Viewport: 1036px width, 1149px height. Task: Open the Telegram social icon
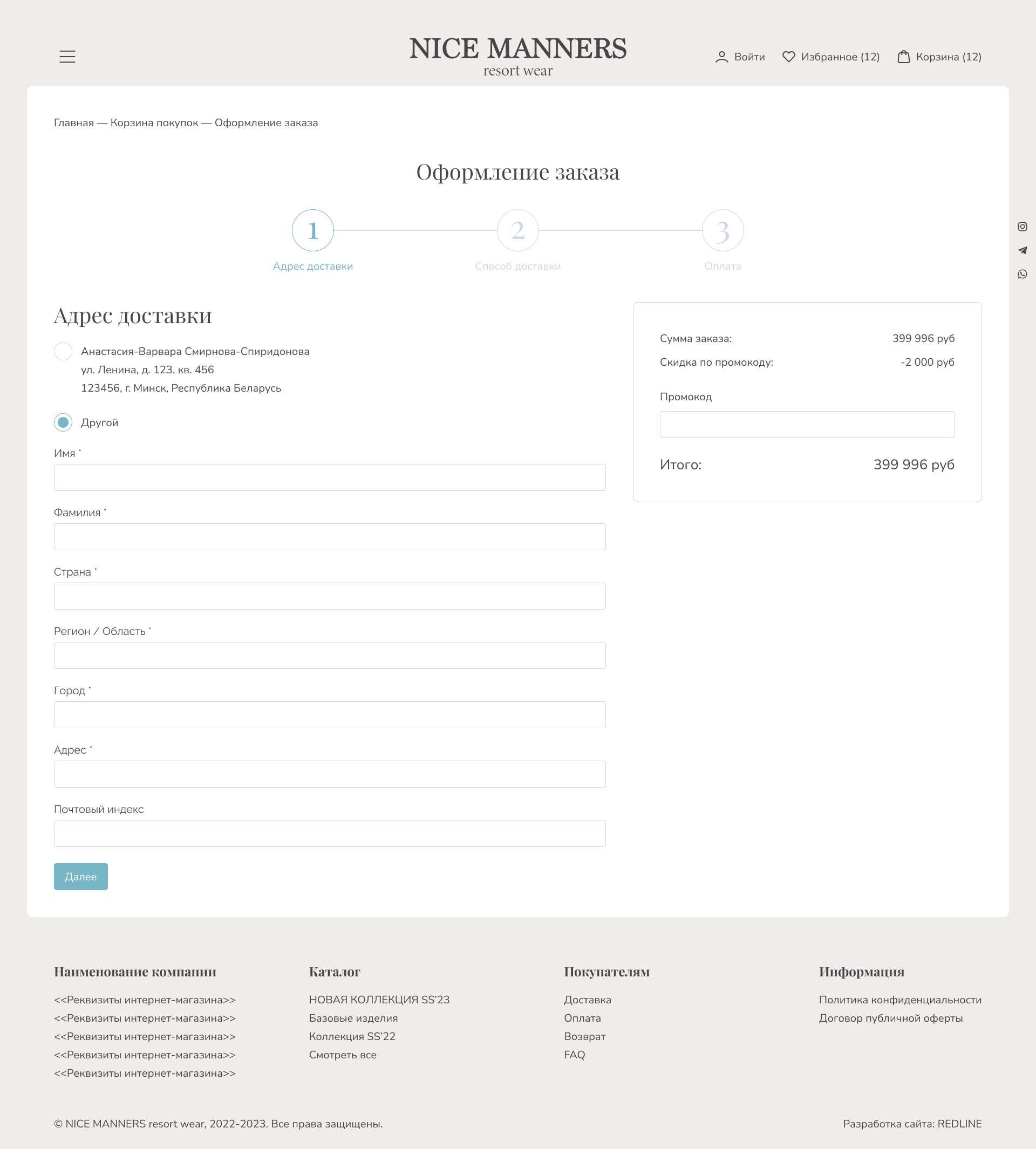(1023, 250)
